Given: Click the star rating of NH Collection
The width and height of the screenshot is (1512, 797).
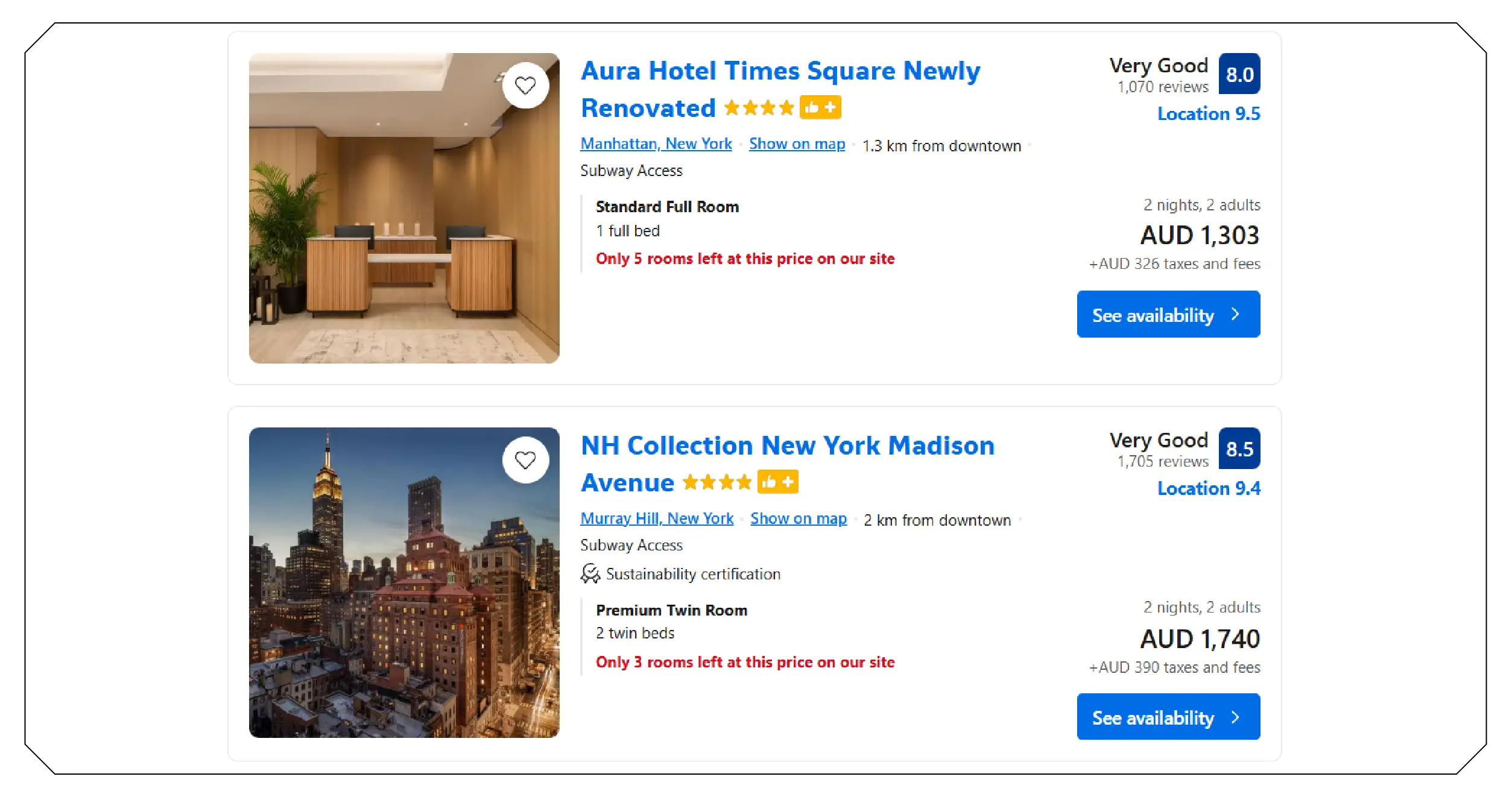Looking at the screenshot, I should pyautogui.click(x=718, y=482).
